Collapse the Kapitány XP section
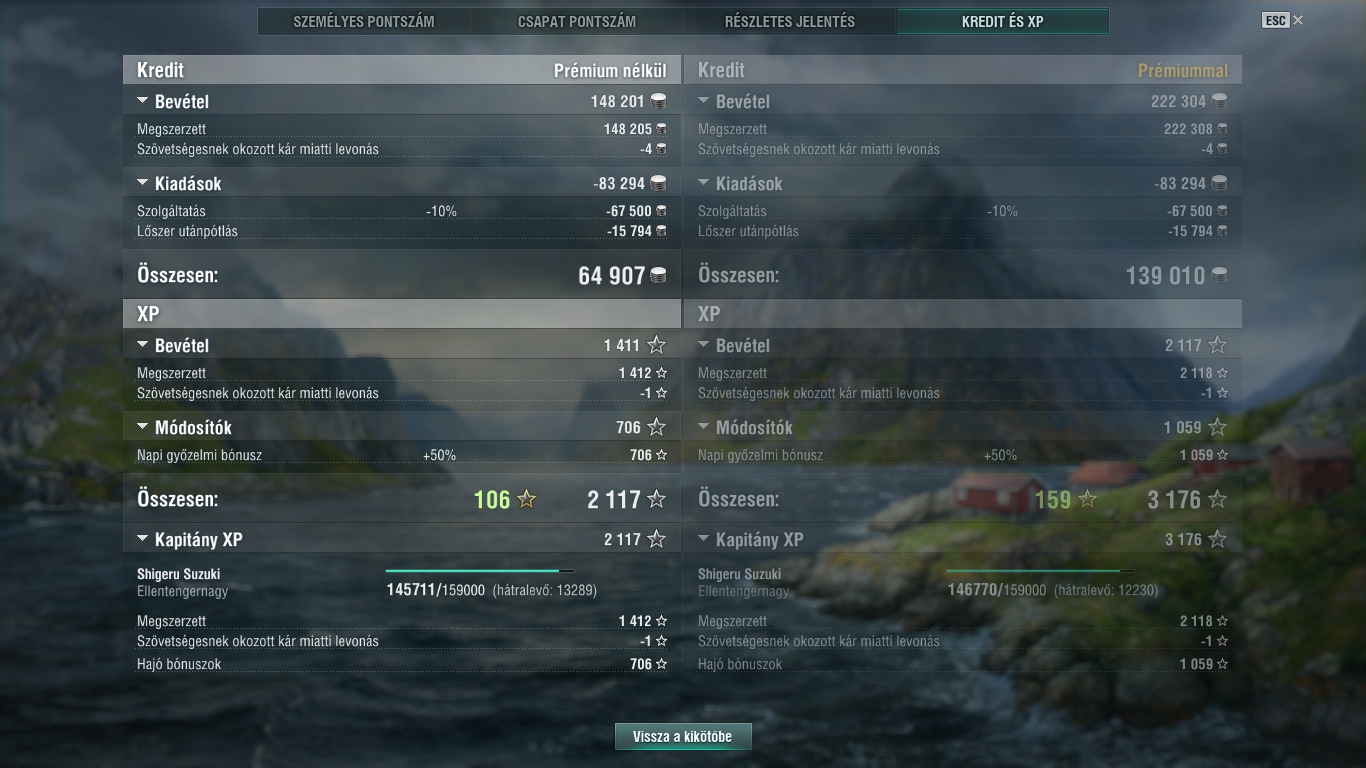This screenshot has width=1366, height=768. [x=142, y=539]
